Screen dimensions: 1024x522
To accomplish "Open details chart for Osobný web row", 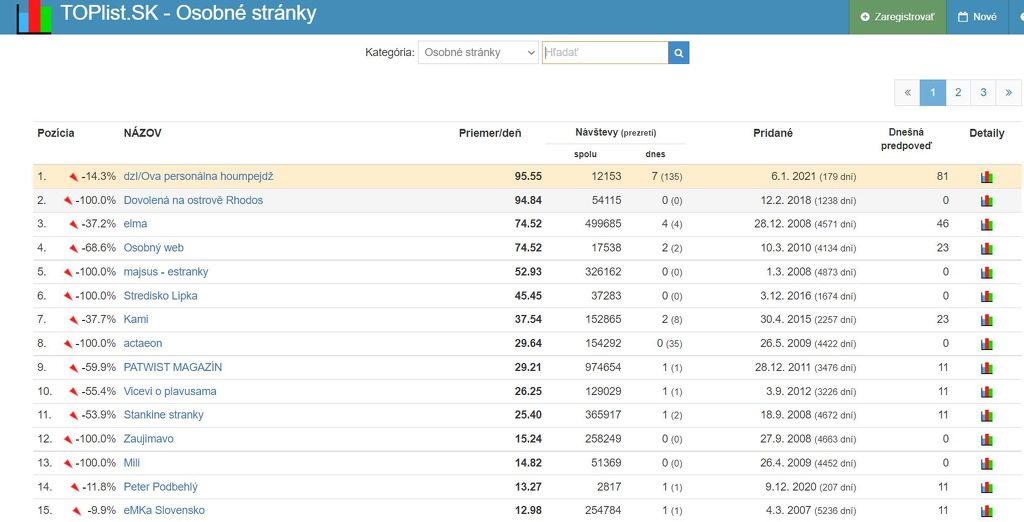I will coord(986,248).
